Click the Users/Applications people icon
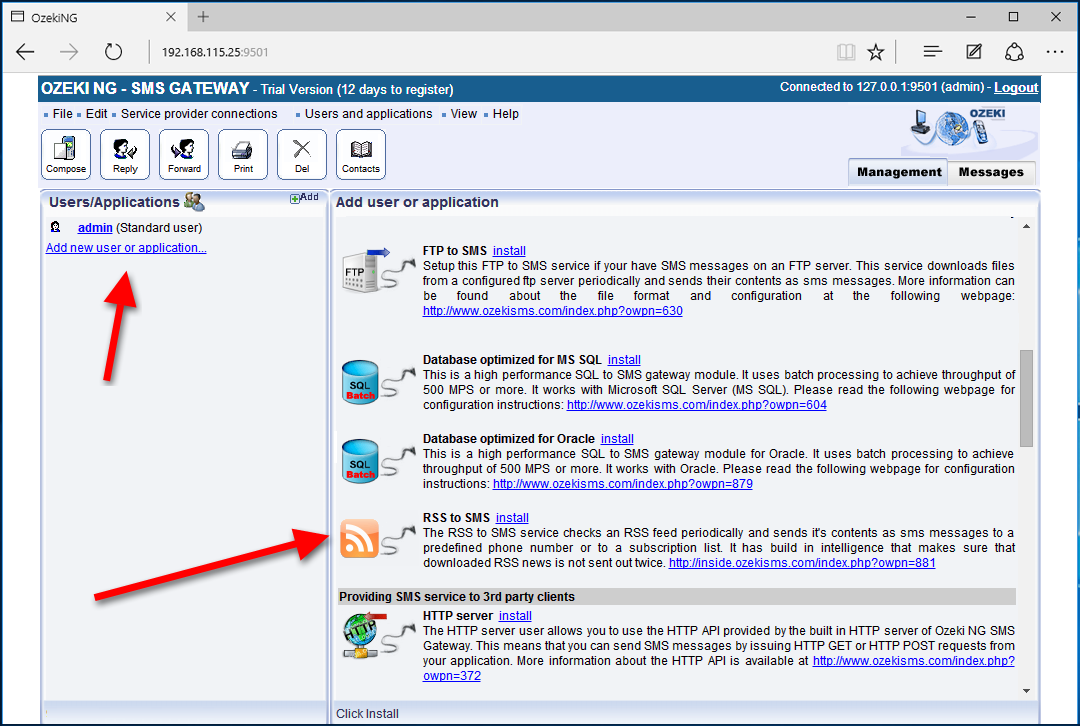Screen dimensions: 1080x726 click(194, 202)
